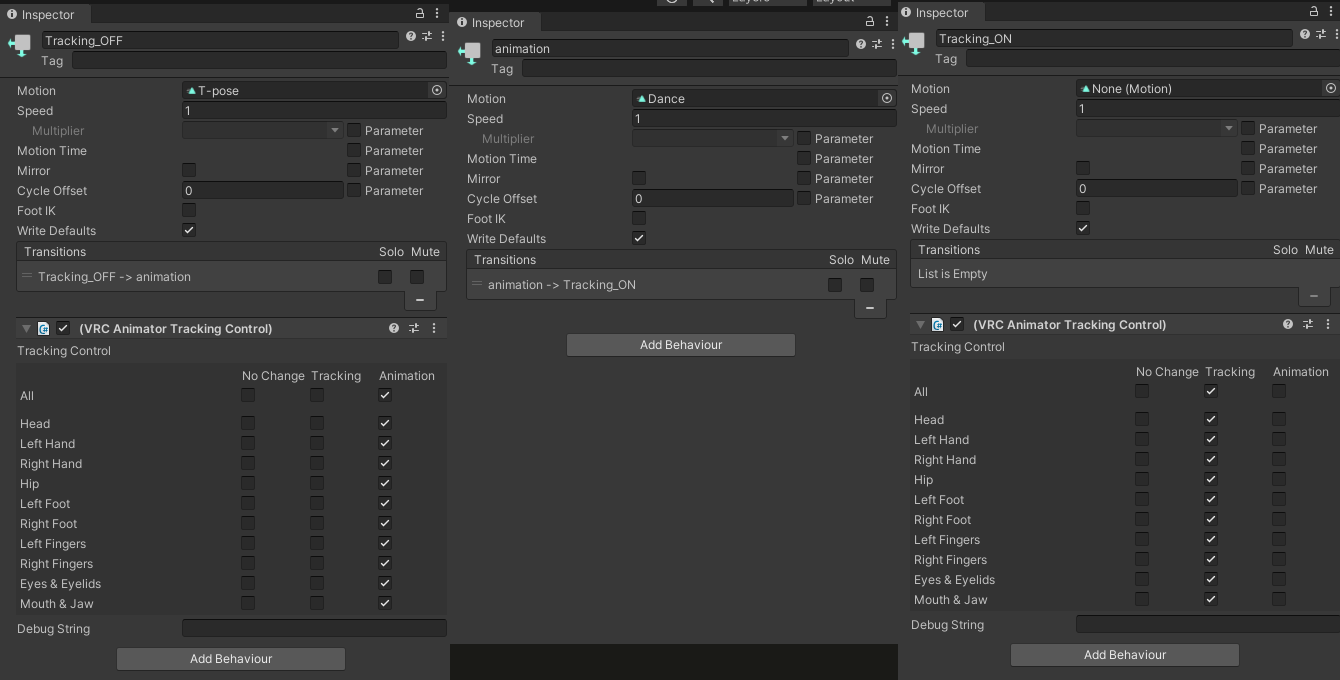Open help icon beside Tracking_OFF name field
The width and height of the screenshot is (1340, 680).
click(410, 36)
